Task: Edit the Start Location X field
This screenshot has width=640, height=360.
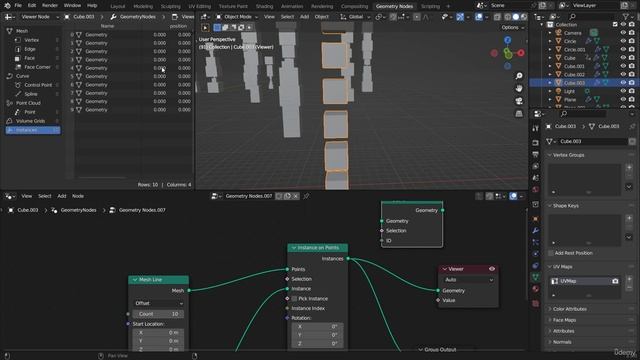Action: tap(159, 332)
